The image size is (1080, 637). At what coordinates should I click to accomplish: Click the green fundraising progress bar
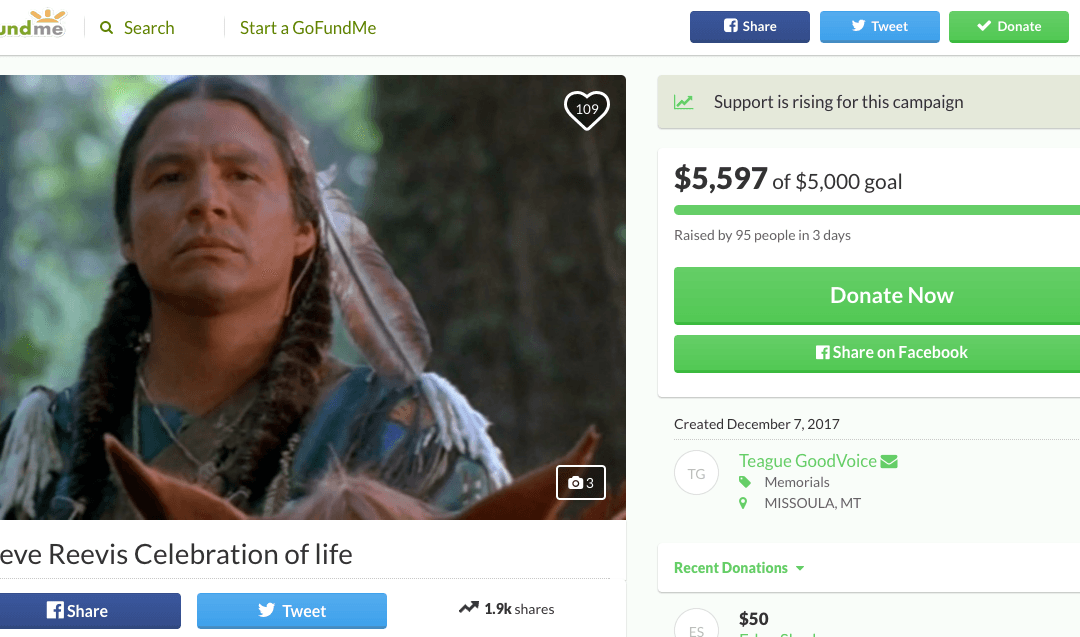(x=876, y=210)
